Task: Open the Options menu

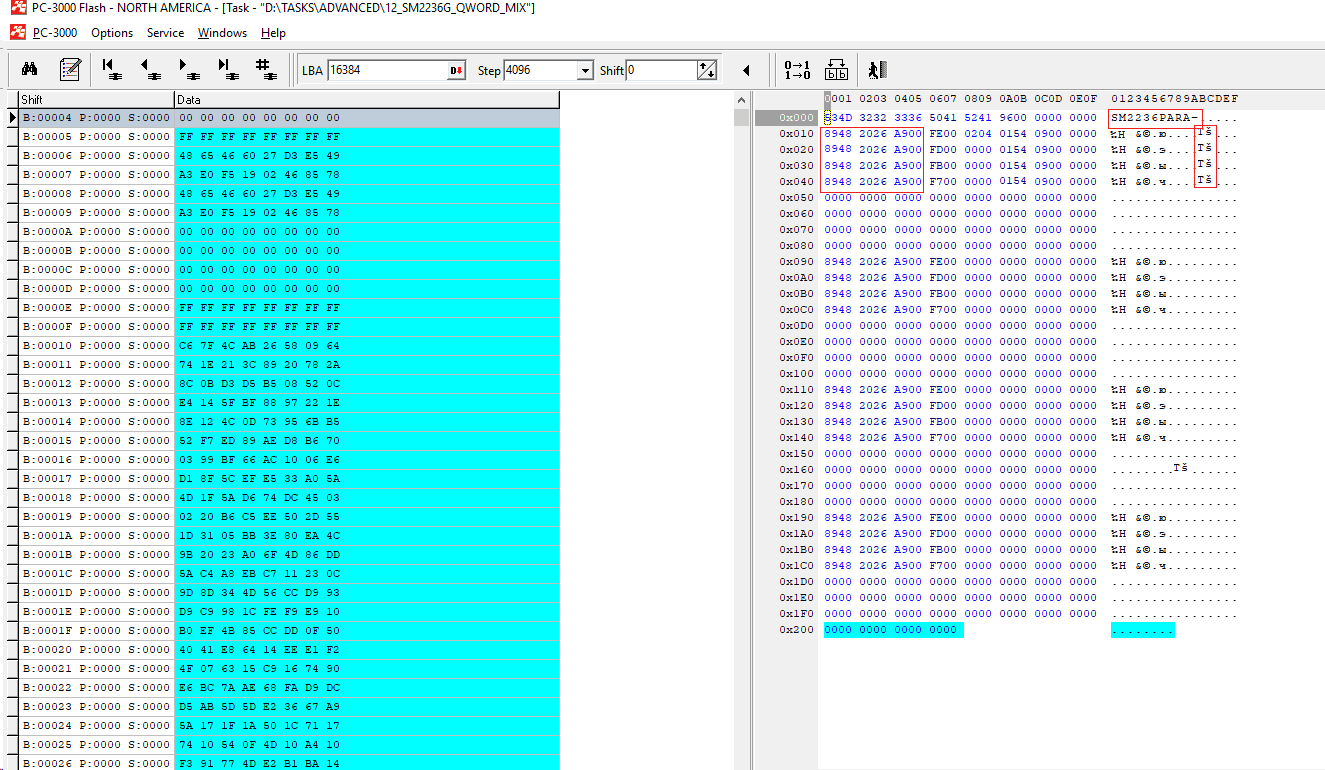Action: coord(112,33)
